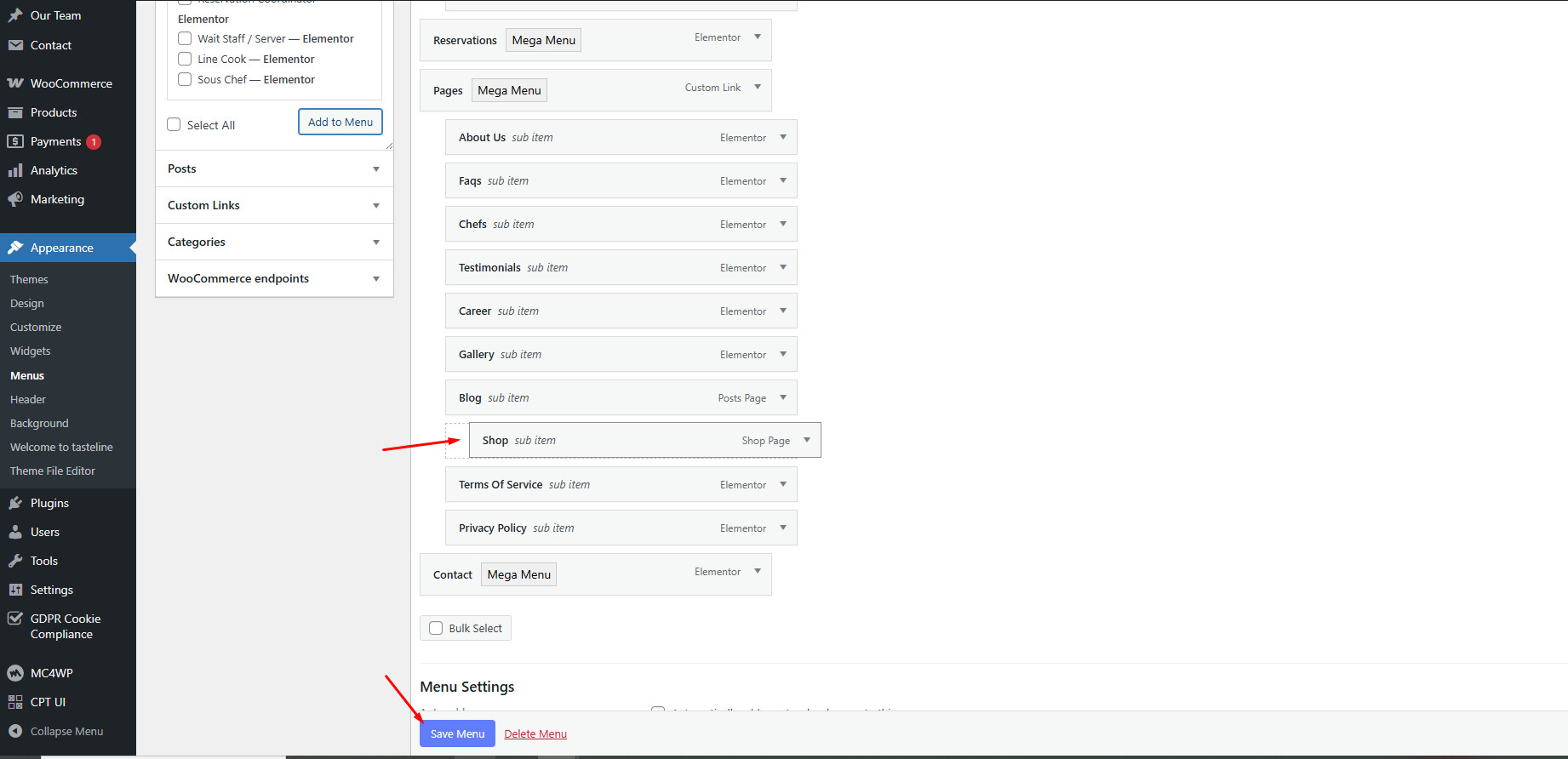1568x759 pixels.
Task: Click the Plugins plug icon
Action: click(x=15, y=503)
